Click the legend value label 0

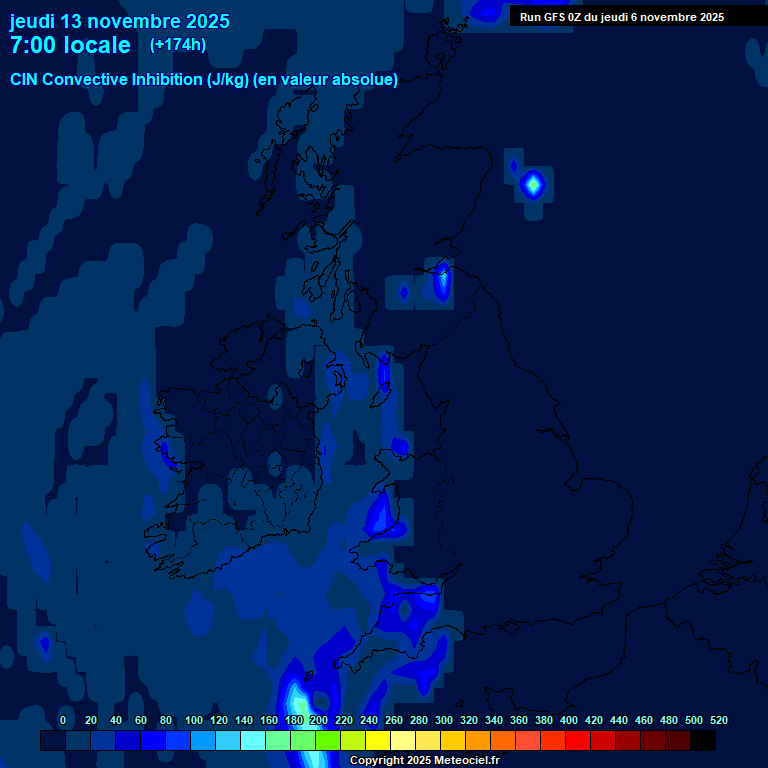63,720
